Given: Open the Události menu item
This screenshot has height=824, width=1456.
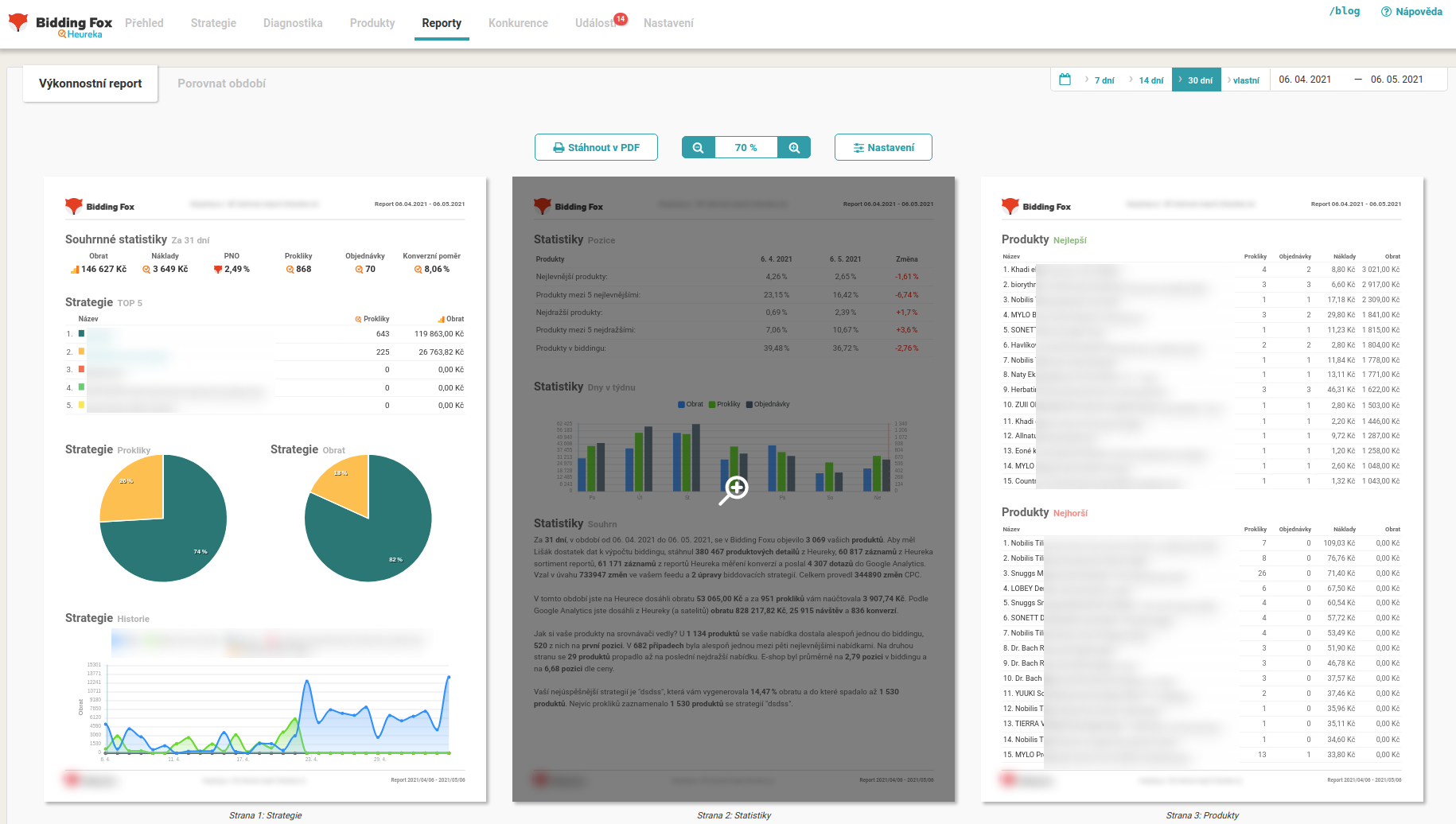Looking at the screenshot, I should click(x=594, y=23).
